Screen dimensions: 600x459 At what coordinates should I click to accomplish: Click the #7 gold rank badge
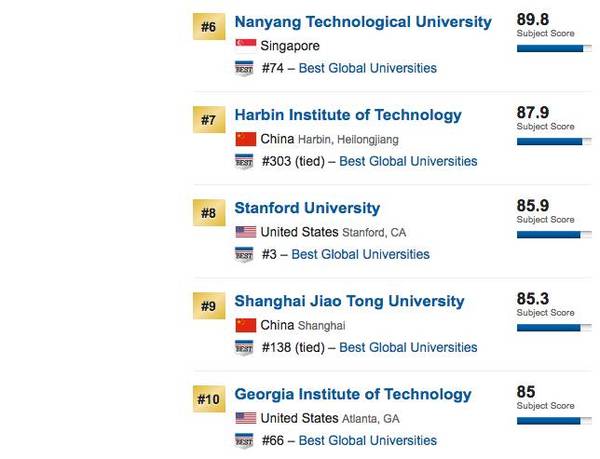pos(209,120)
